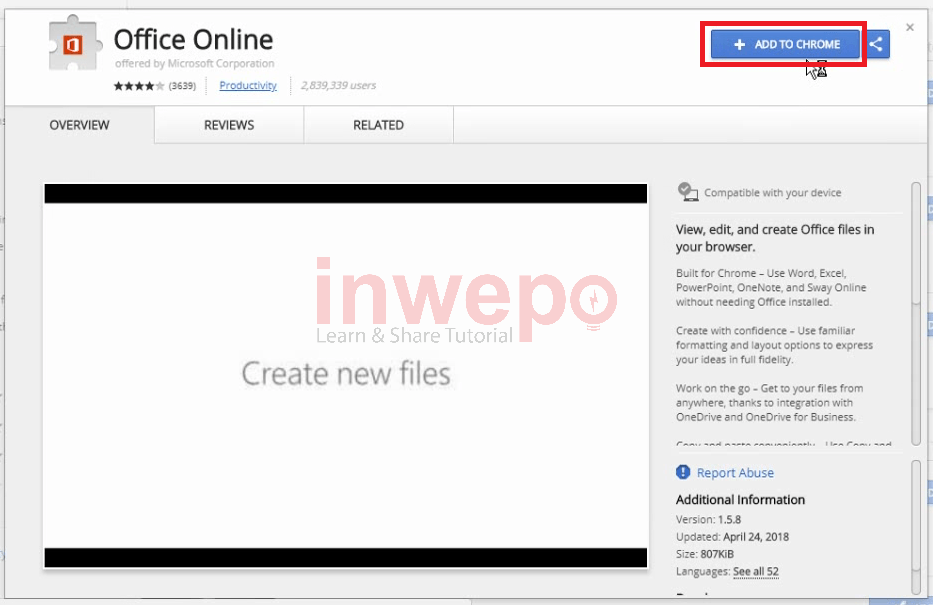Click the description panel scrollbar
Screen dimensions: 933x605
pos(916,314)
